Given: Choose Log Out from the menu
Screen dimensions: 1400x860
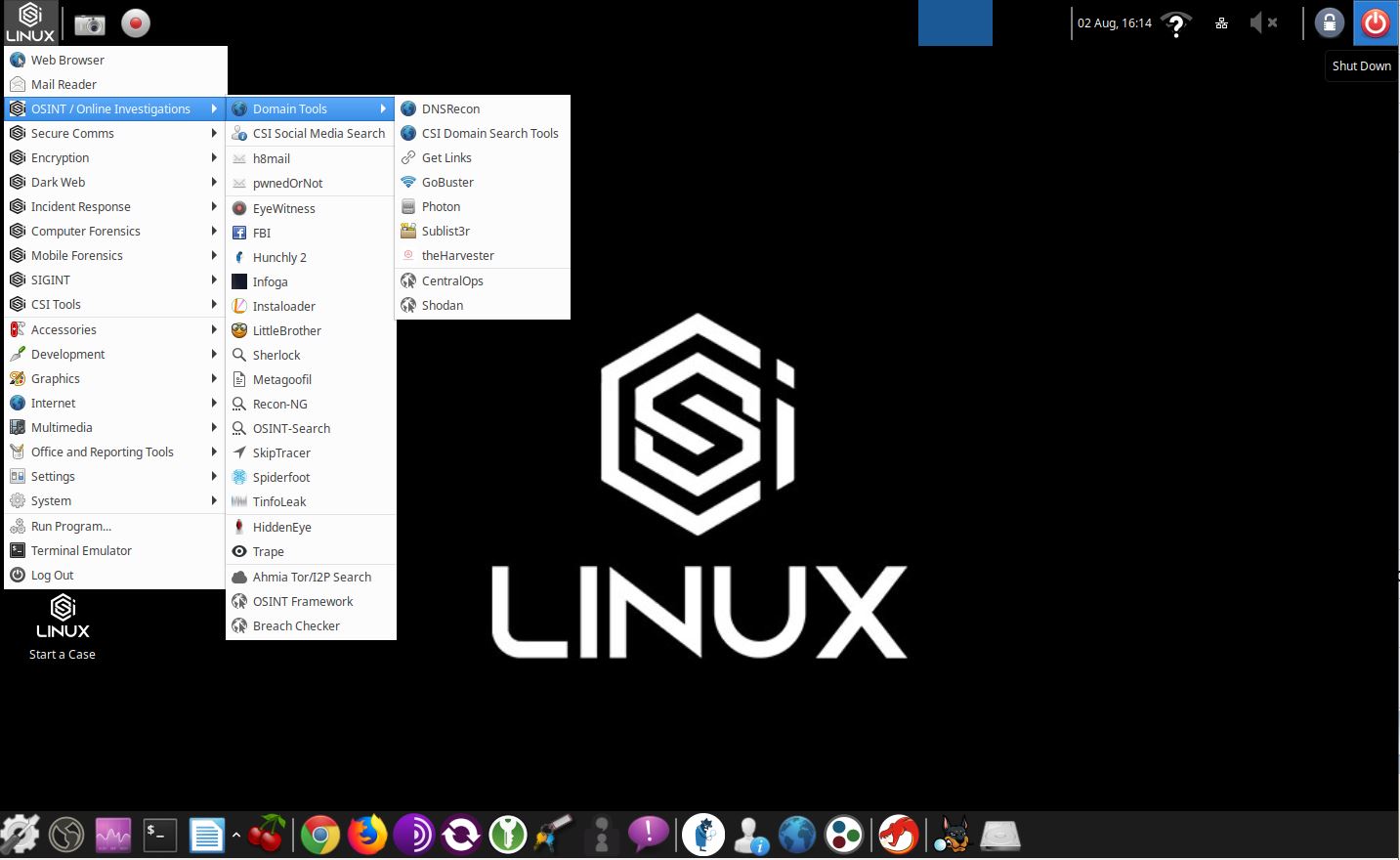Looking at the screenshot, I should coord(115,575).
